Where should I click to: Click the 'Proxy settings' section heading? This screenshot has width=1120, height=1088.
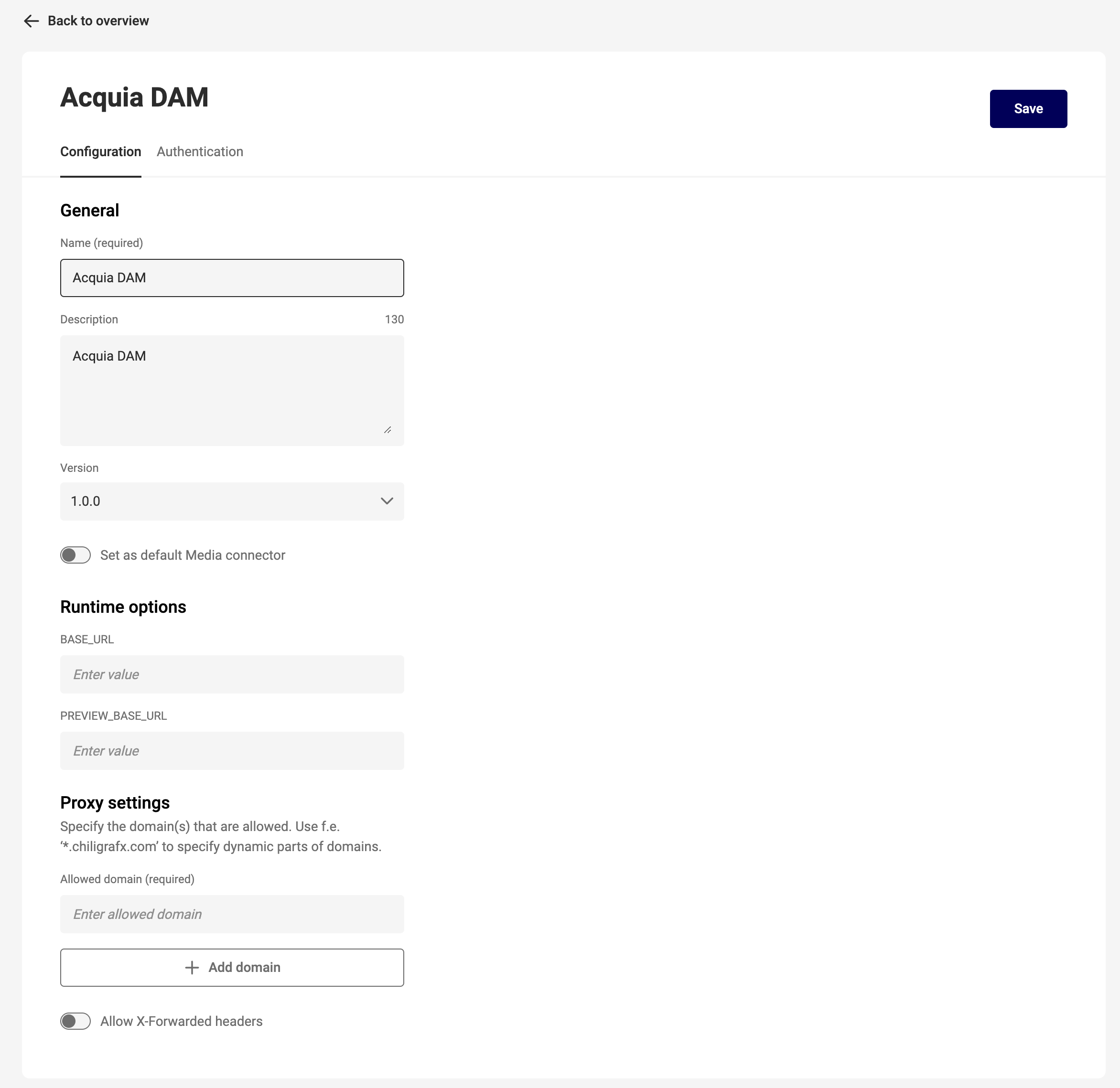[115, 803]
